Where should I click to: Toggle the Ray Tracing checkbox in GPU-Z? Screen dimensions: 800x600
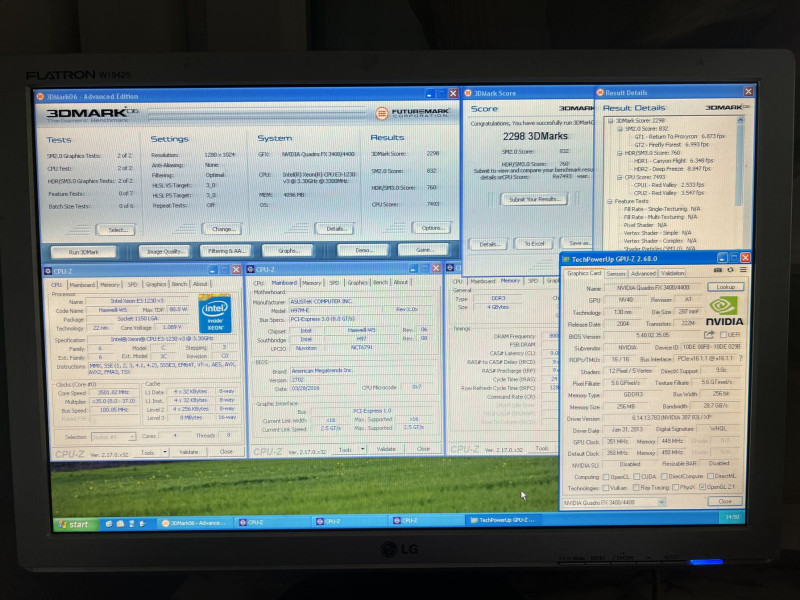click(x=636, y=488)
